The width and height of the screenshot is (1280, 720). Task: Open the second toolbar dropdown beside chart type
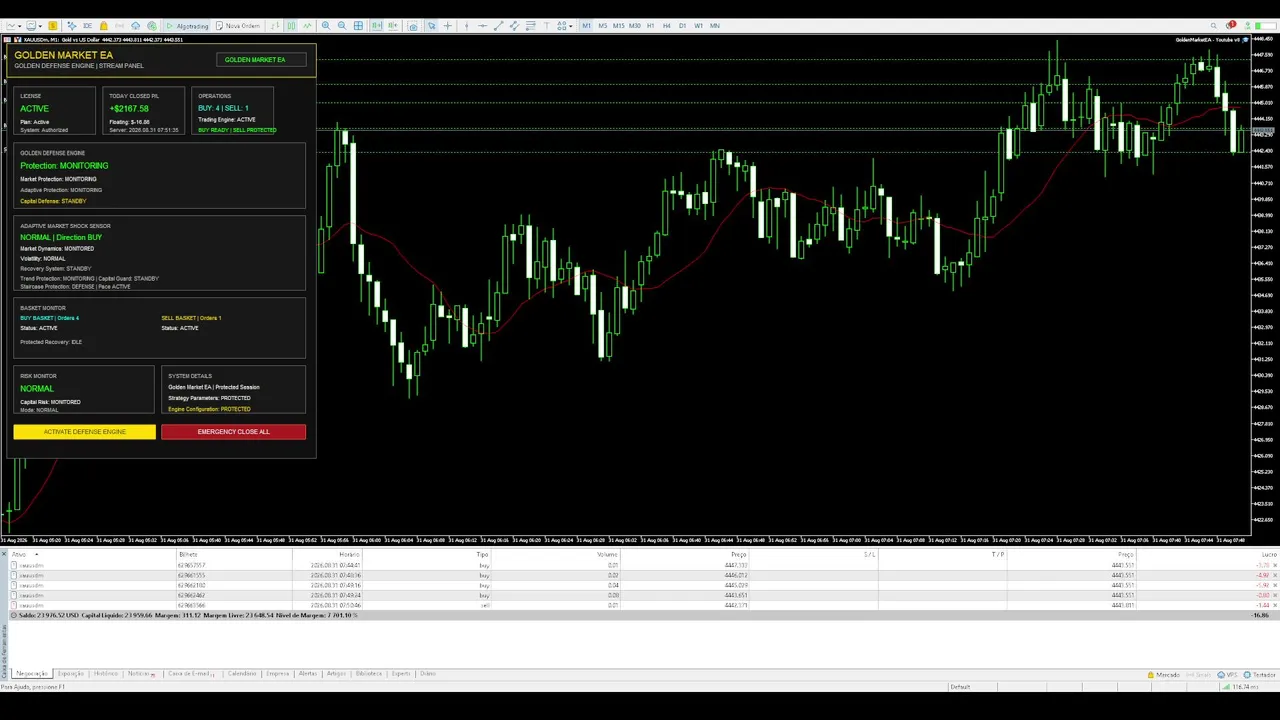[x=34, y=26]
